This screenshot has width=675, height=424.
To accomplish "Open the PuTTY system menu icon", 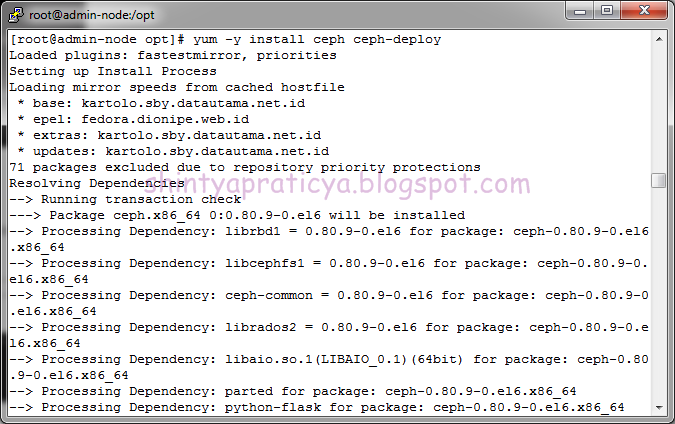I will (x=16, y=15).
